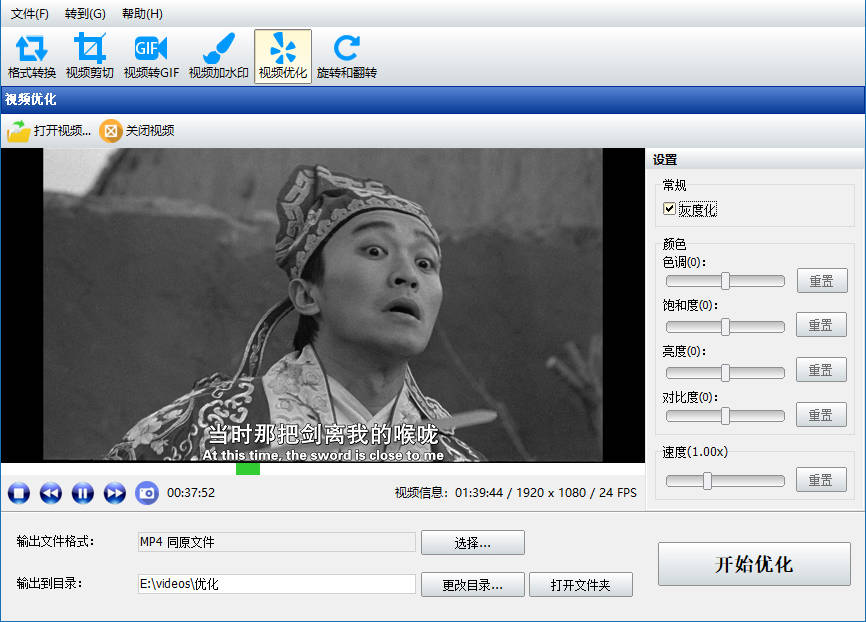Click 选择... to choose output format
This screenshot has height=622, width=866.
(472, 543)
